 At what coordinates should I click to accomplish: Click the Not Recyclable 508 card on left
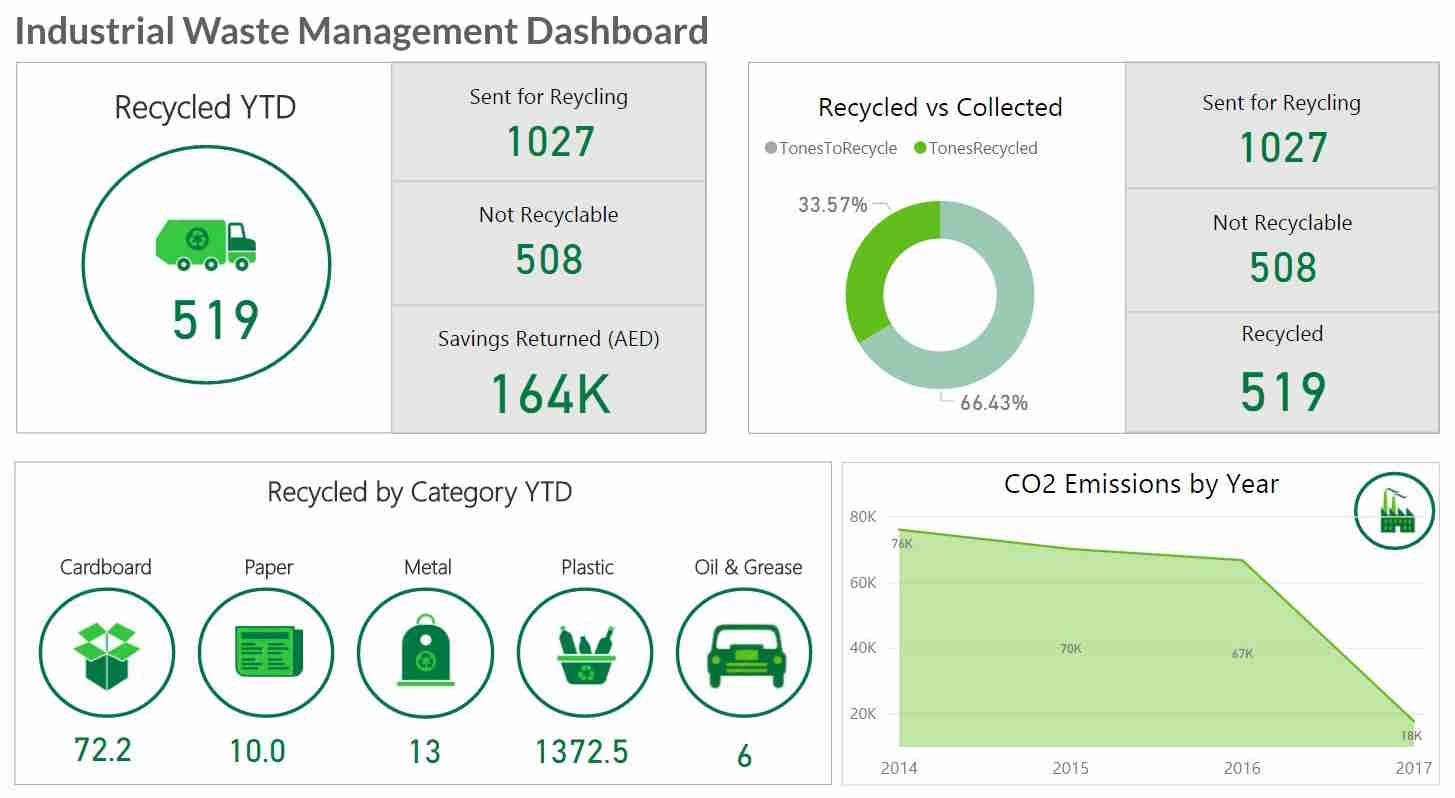pos(548,243)
